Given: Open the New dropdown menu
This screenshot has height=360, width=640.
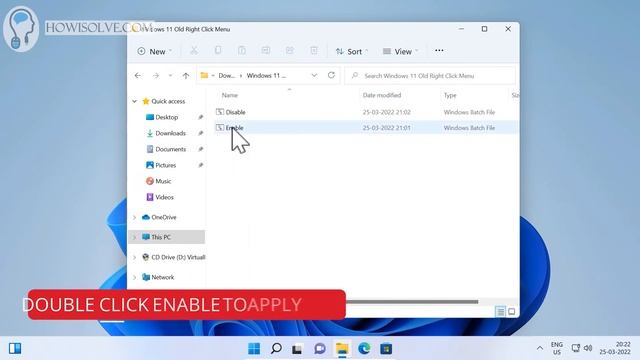Looking at the screenshot, I should (155, 51).
